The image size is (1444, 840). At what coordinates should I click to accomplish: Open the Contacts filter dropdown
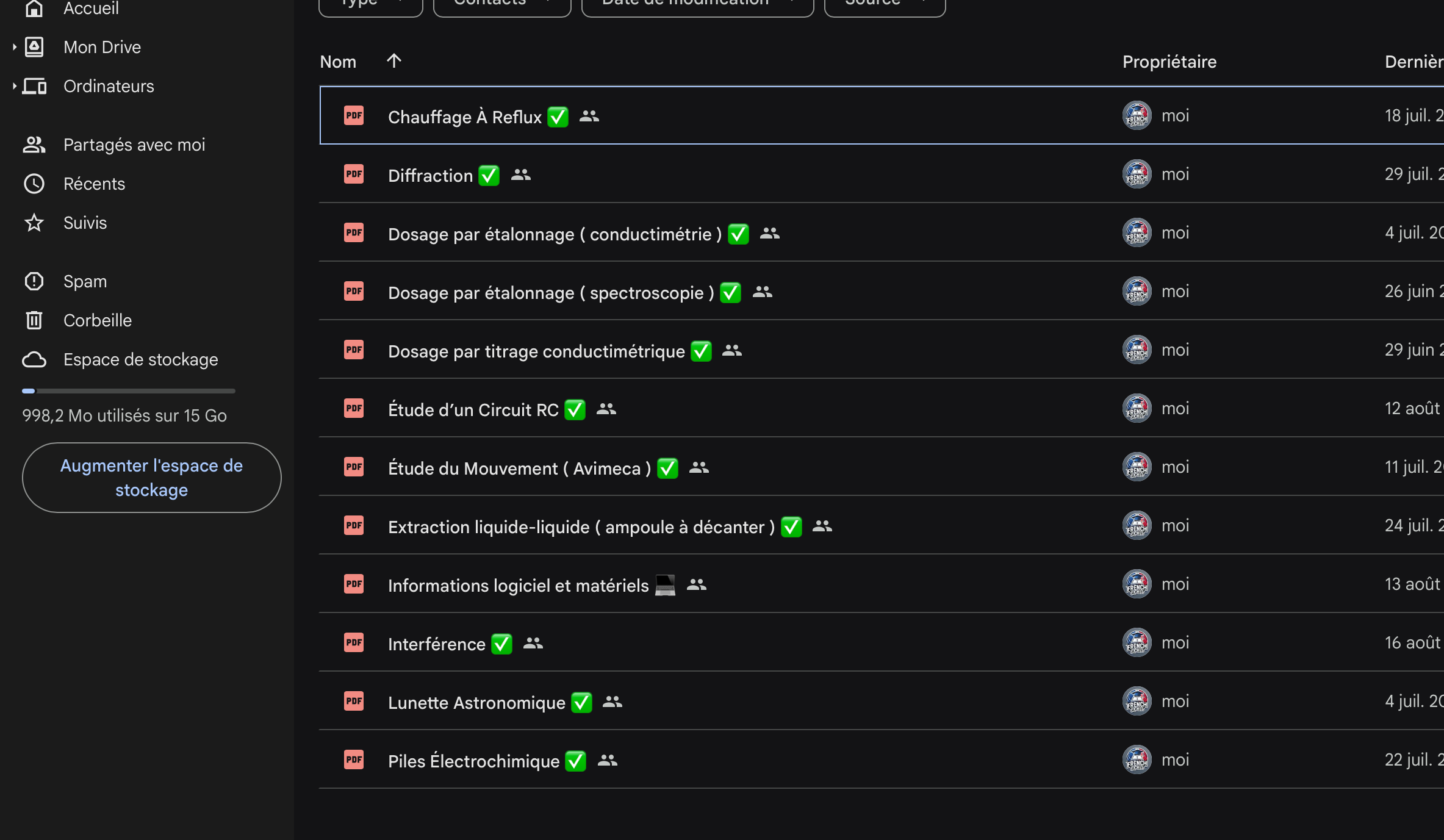tap(502, 5)
